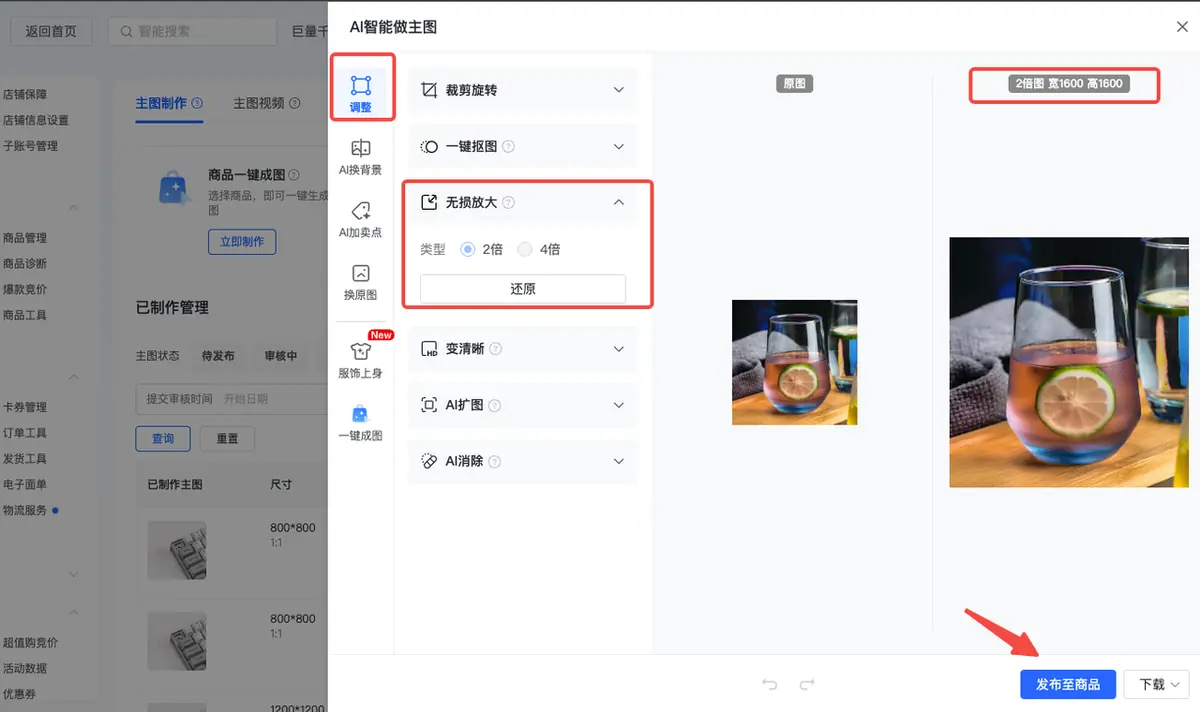Open 物流服务 in sidebar
The image size is (1200, 712).
(x=25, y=510)
